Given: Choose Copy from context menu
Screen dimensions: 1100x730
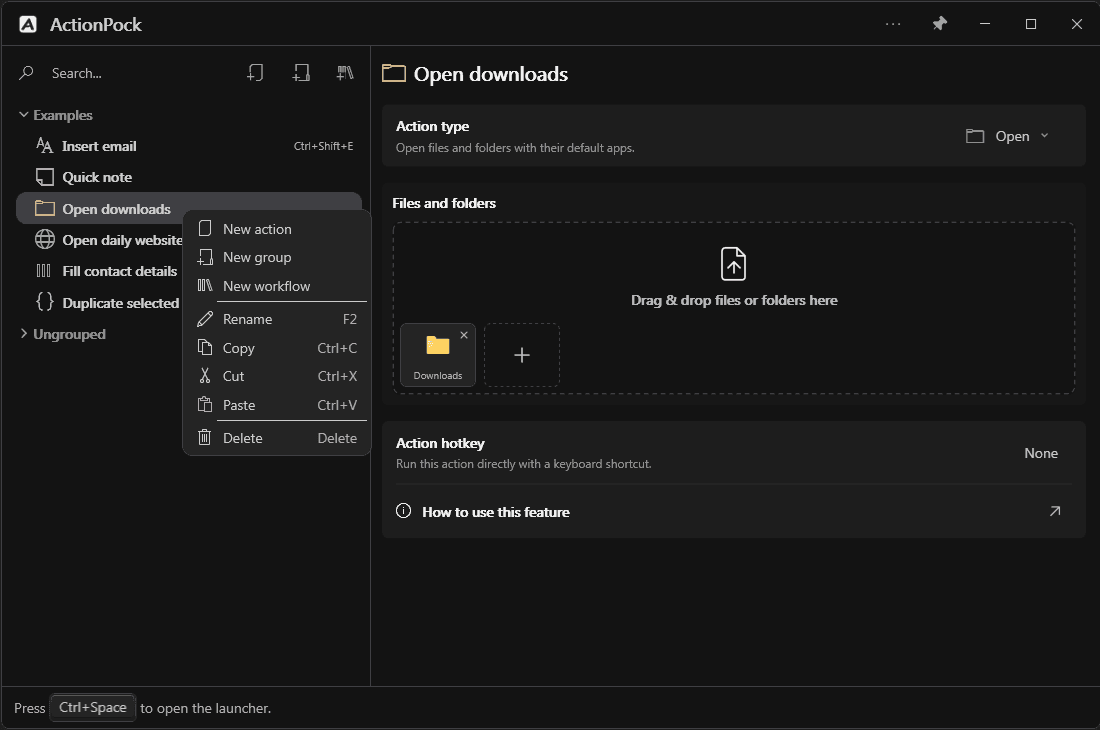Looking at the screenshot, I should pos(277,348).
